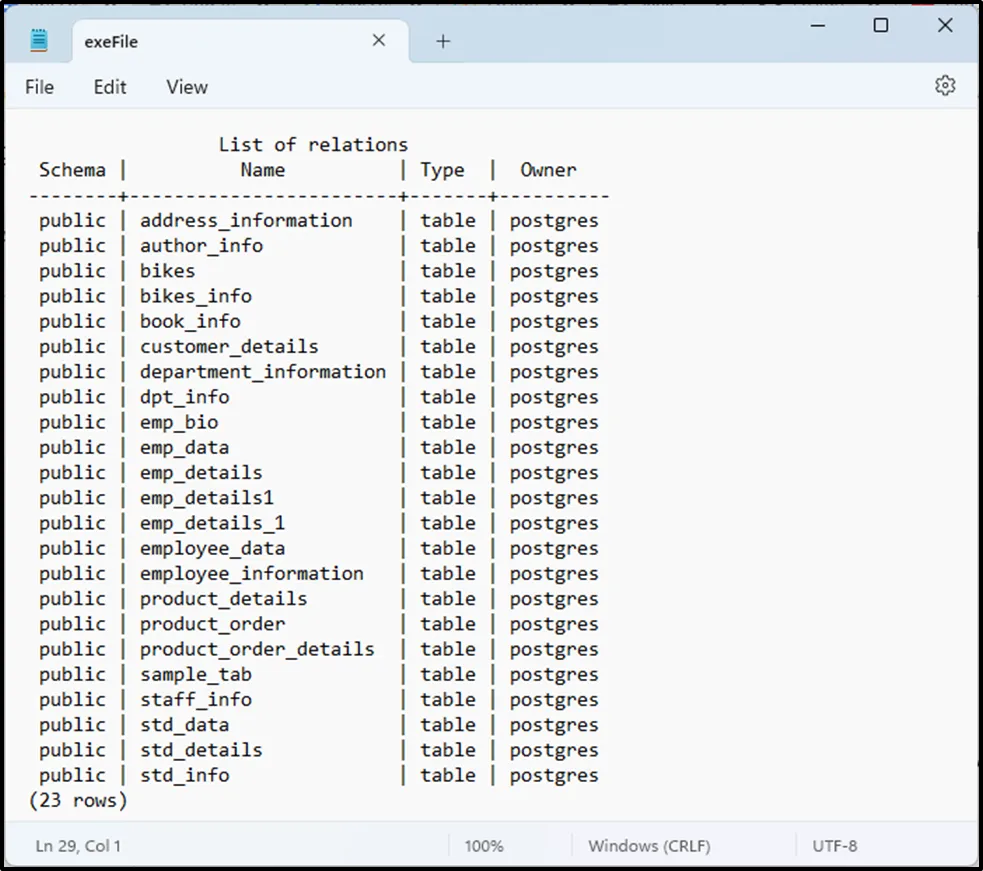
Task: Minimize the Notepad window
Action: click(816, 26)
